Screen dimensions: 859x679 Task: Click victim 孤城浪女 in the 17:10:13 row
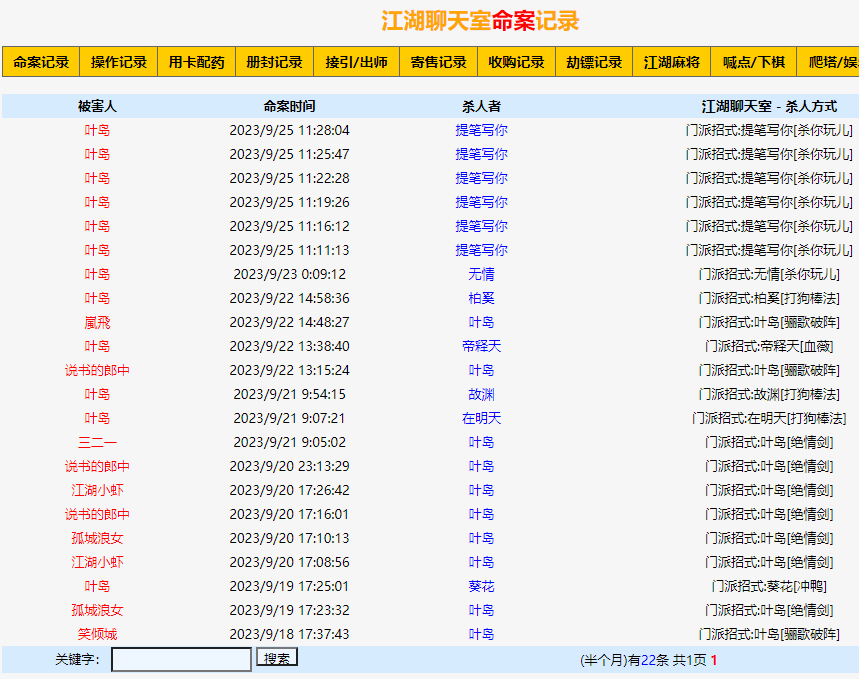(x=97, y=538)
